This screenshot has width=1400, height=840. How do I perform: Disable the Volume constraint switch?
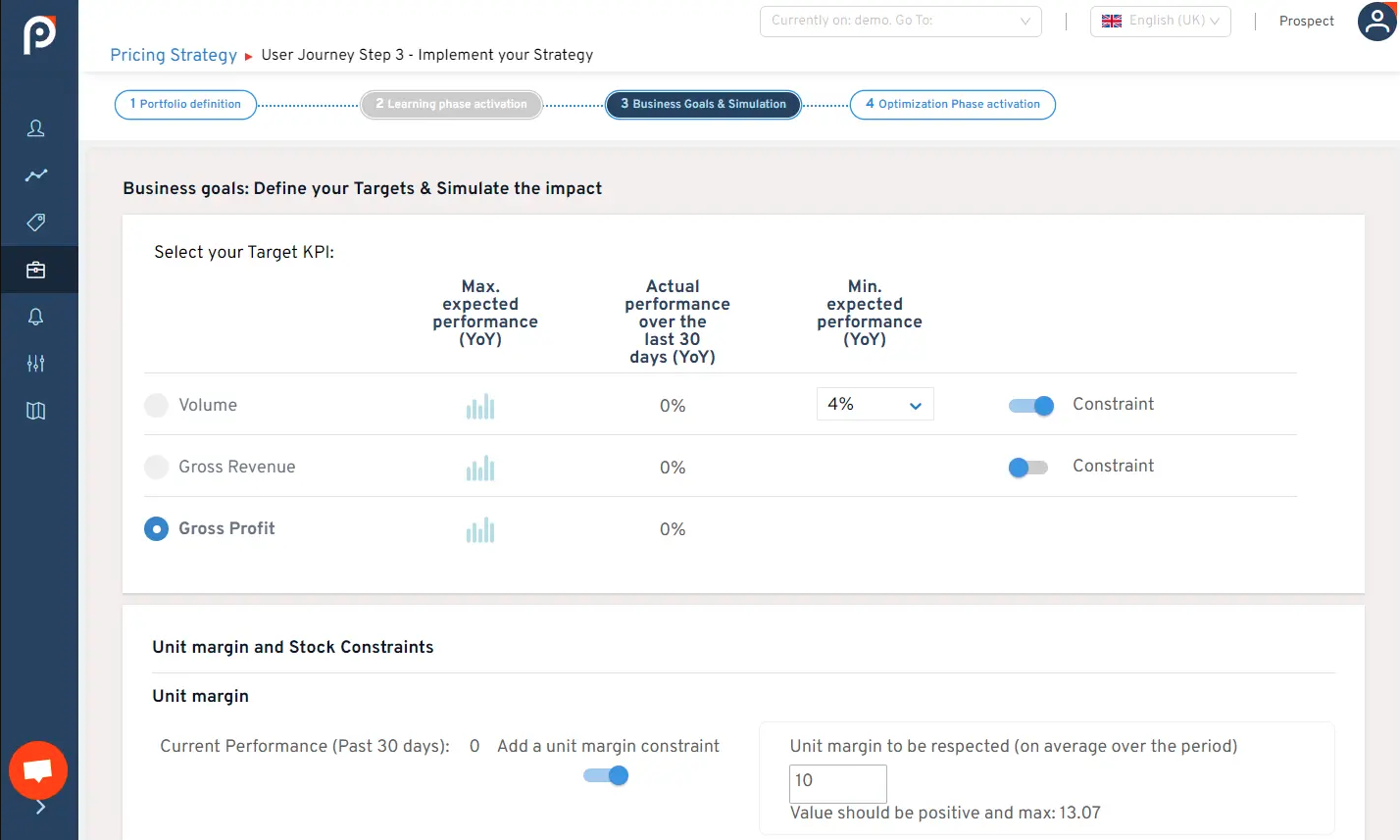pos(1030,406)
